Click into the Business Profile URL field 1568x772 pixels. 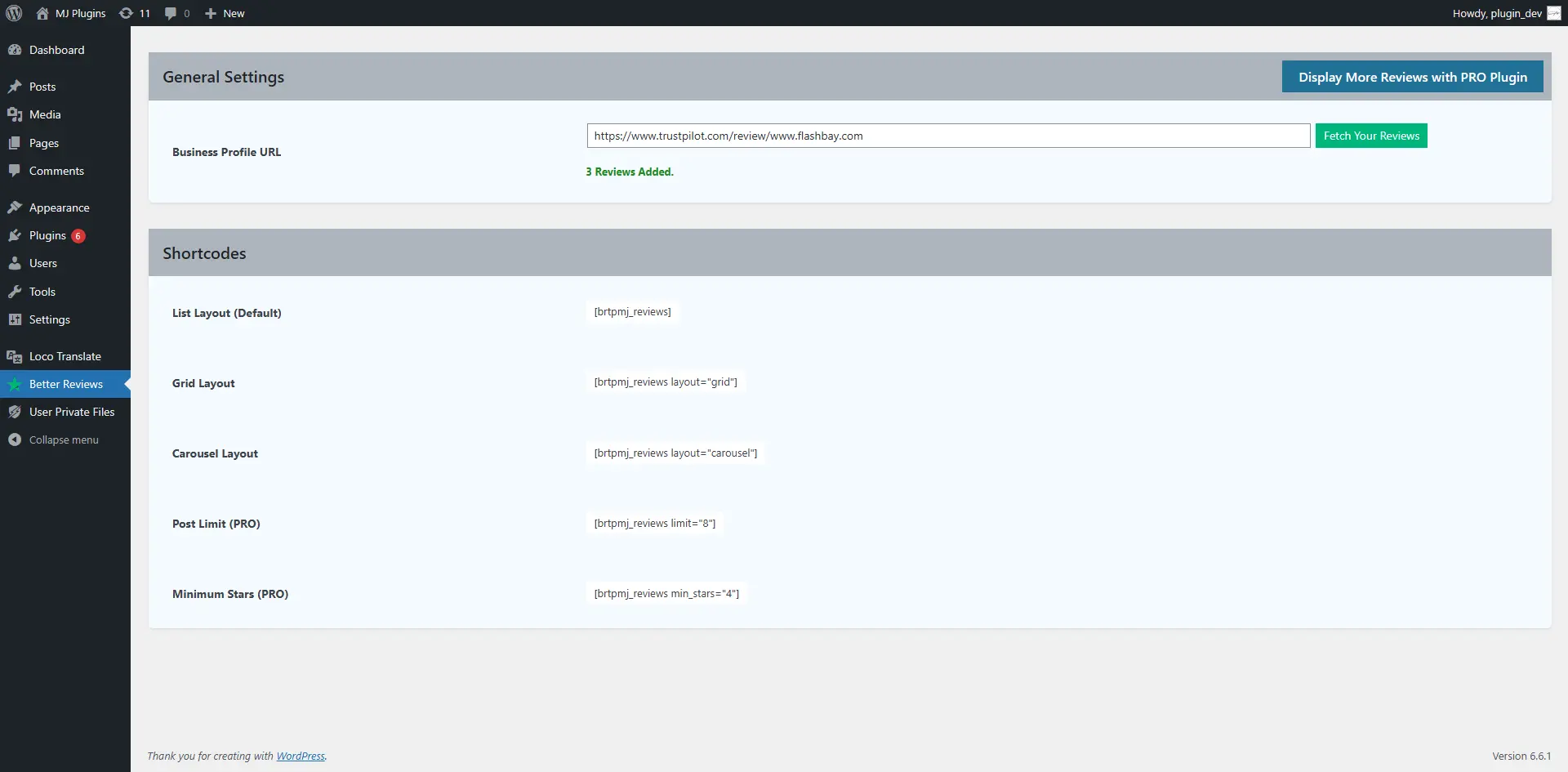tap(948, 136)
